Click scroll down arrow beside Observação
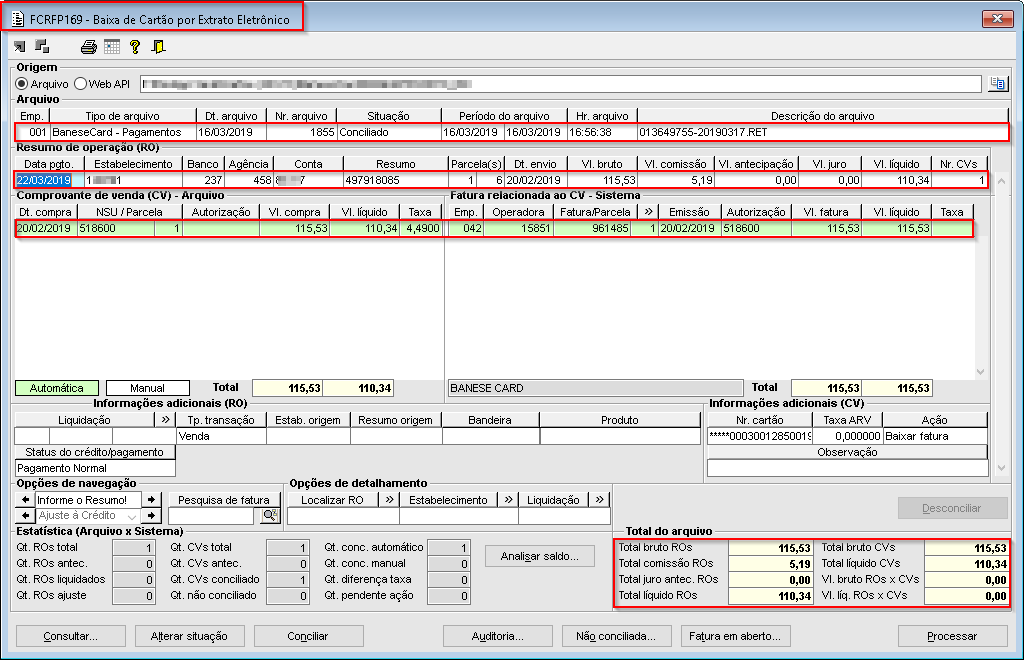The height and width of the screenshot is (660, 1024). [1002, 467]
